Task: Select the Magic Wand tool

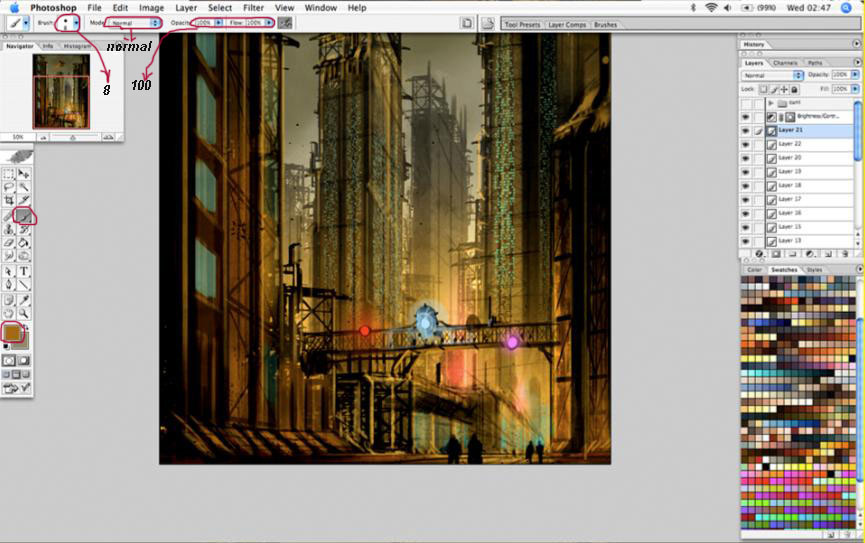Action: pos(24,188)
